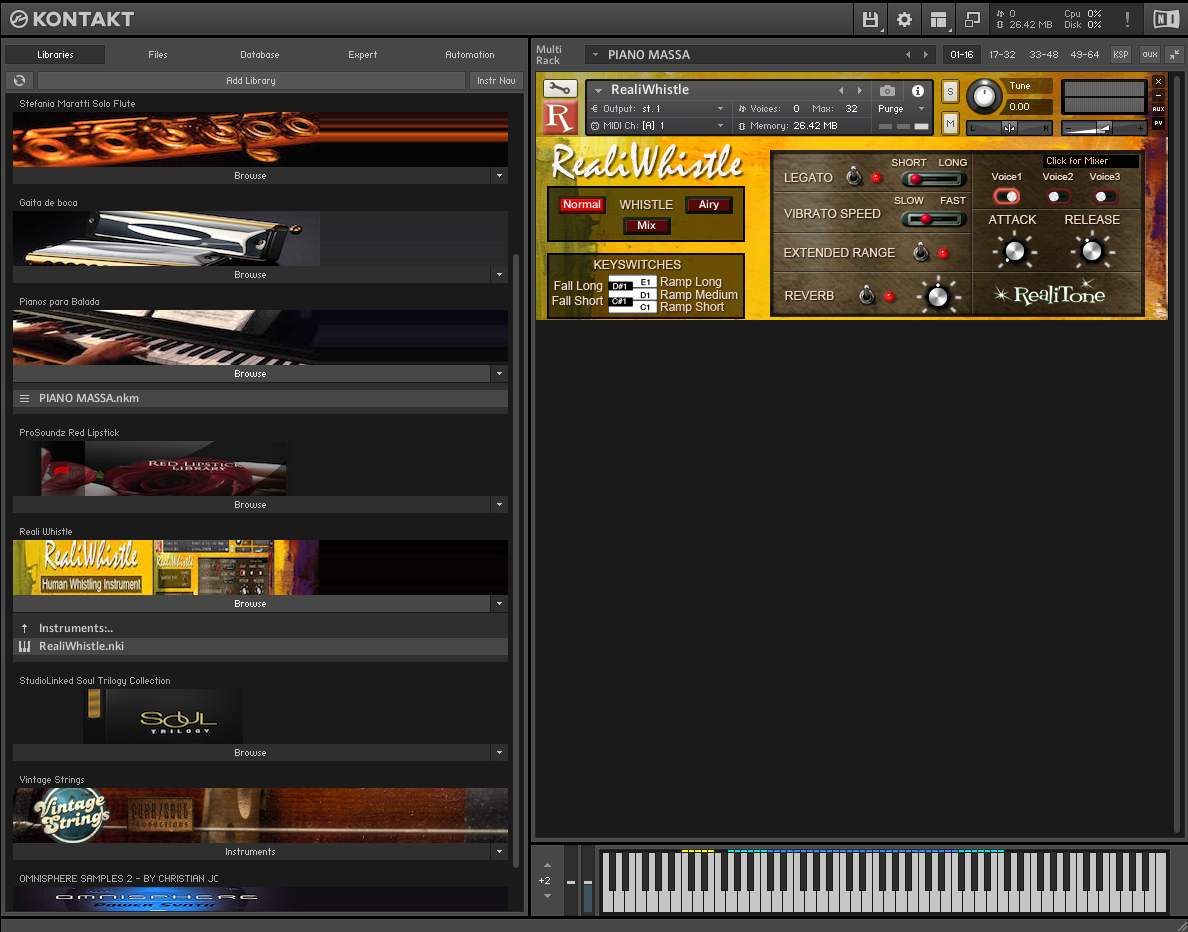Switch to the Database tab
The height and width of the screenshot is (932, 1188).
260,55
